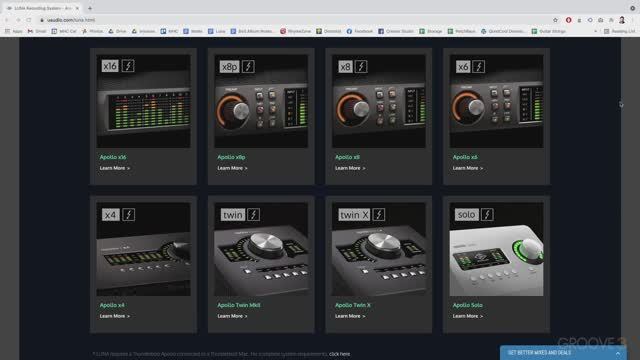Click the Apollo x8 title link

click(347, 157)
